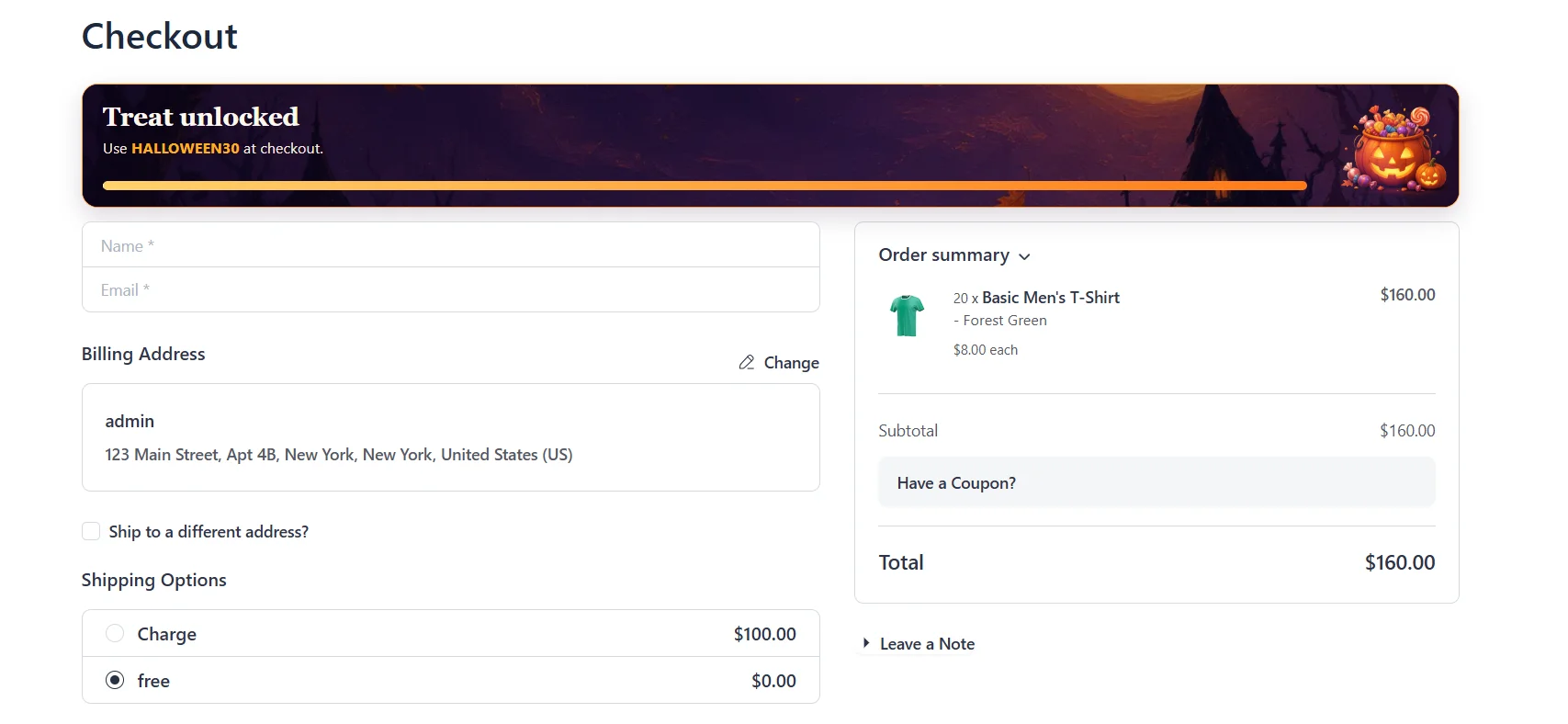Collapse the Order summary chevron
Viewport: 1568px width, 724px height.
1024,256
